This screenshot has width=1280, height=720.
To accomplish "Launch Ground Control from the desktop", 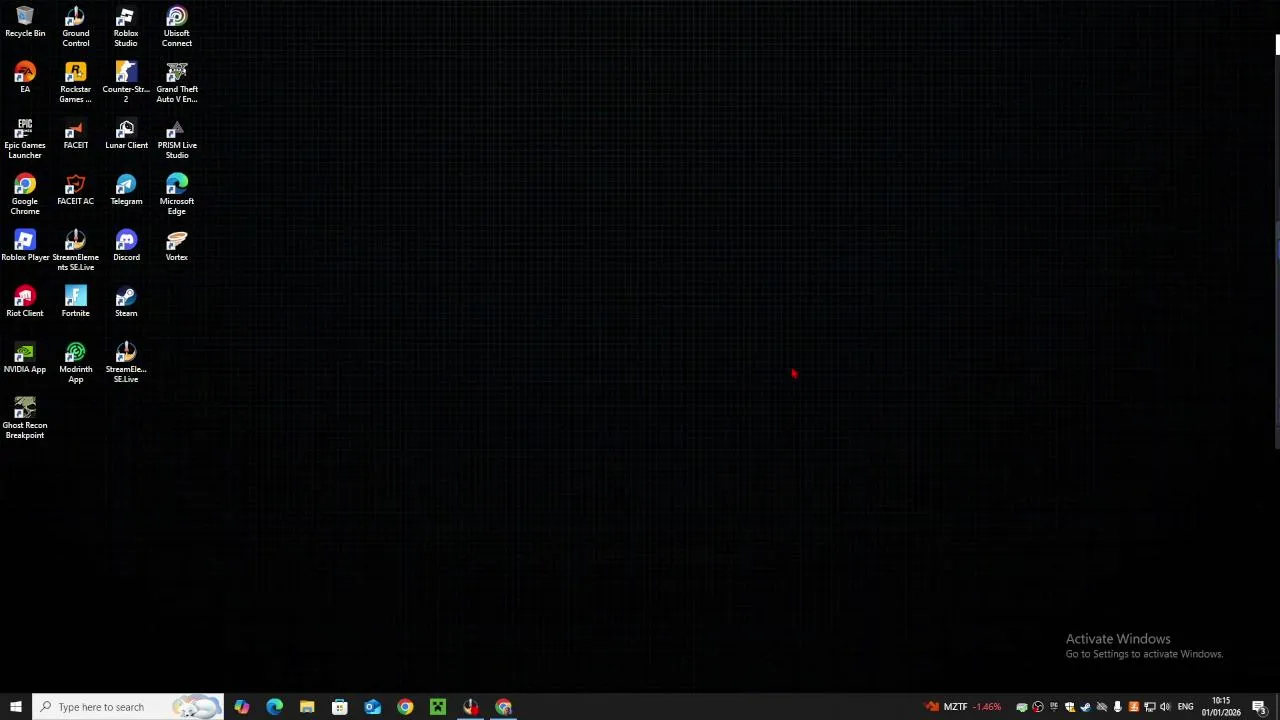I will 76,28.
